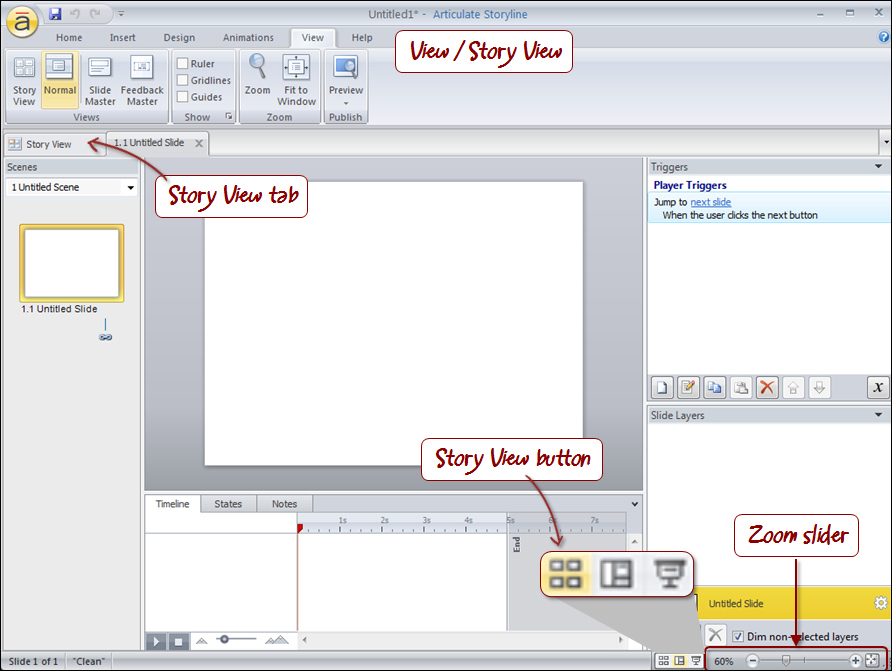Create a new trigger
The width and height of the screenshot is (892, 671).
point(662,387)
